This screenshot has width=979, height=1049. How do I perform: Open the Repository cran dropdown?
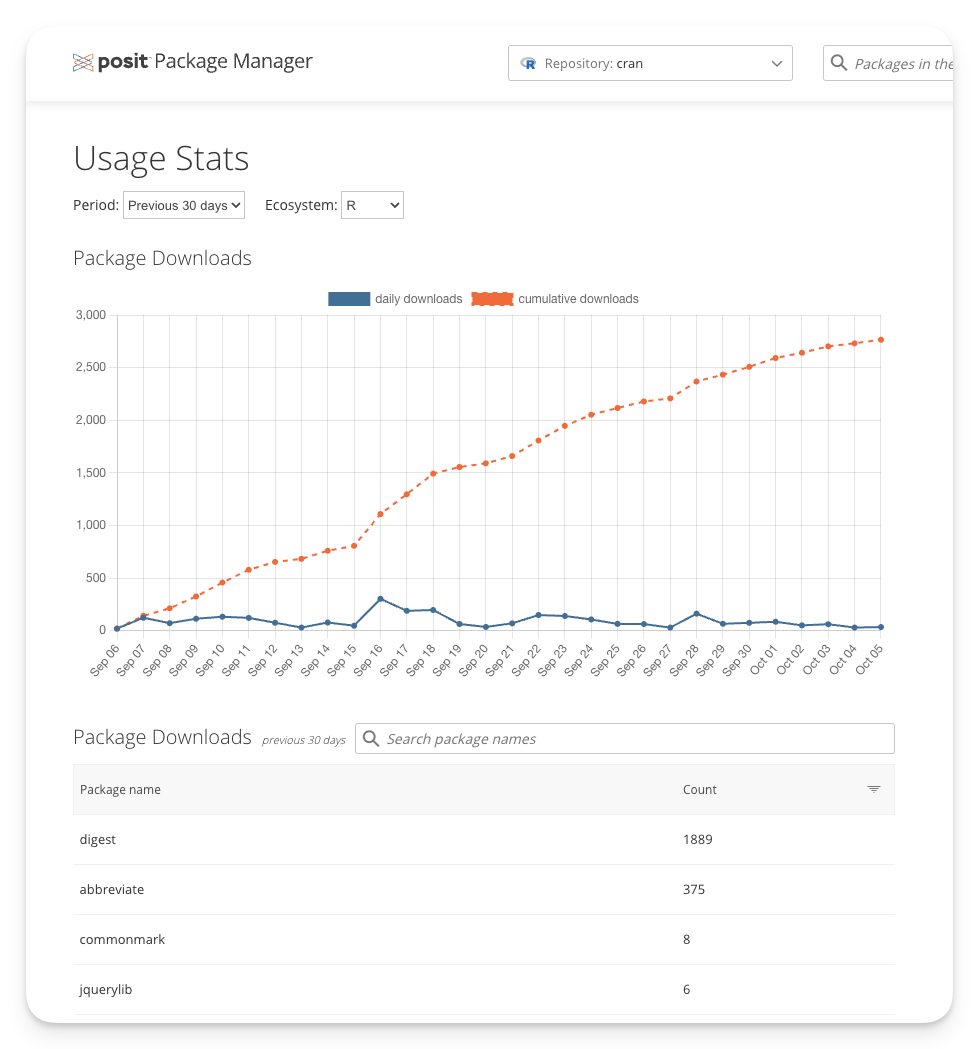(650, 63)
